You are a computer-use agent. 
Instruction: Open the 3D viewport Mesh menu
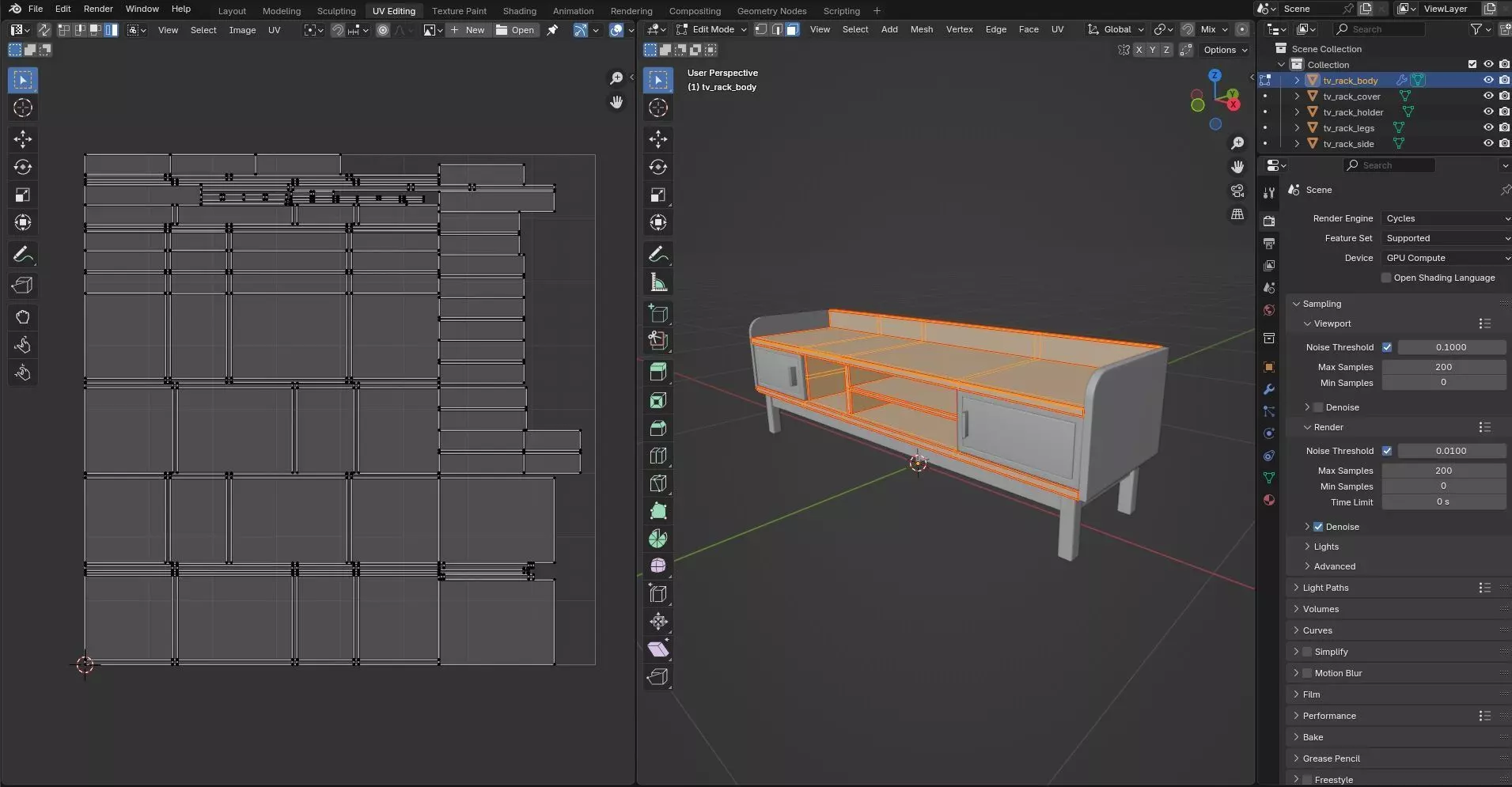click(x=922, y=29)
